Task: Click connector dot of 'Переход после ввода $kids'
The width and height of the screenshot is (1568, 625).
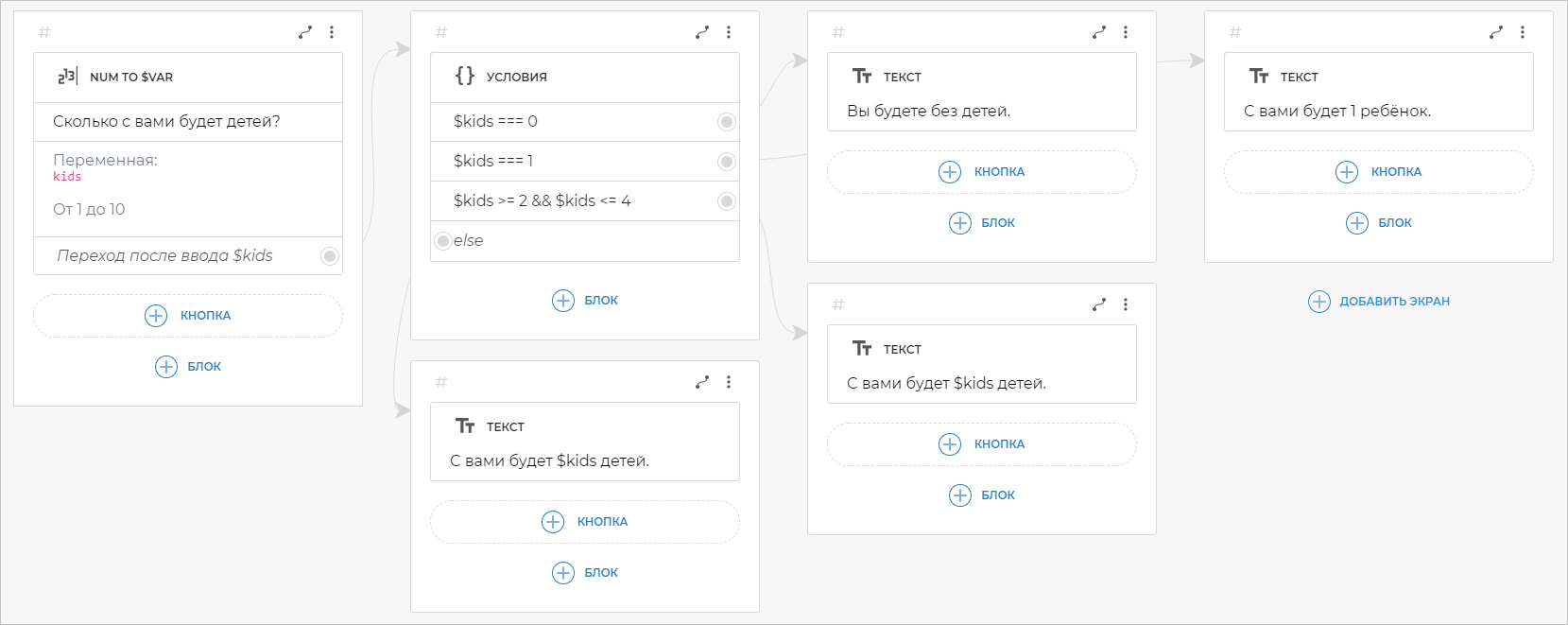Action: [x=329, y=256]
